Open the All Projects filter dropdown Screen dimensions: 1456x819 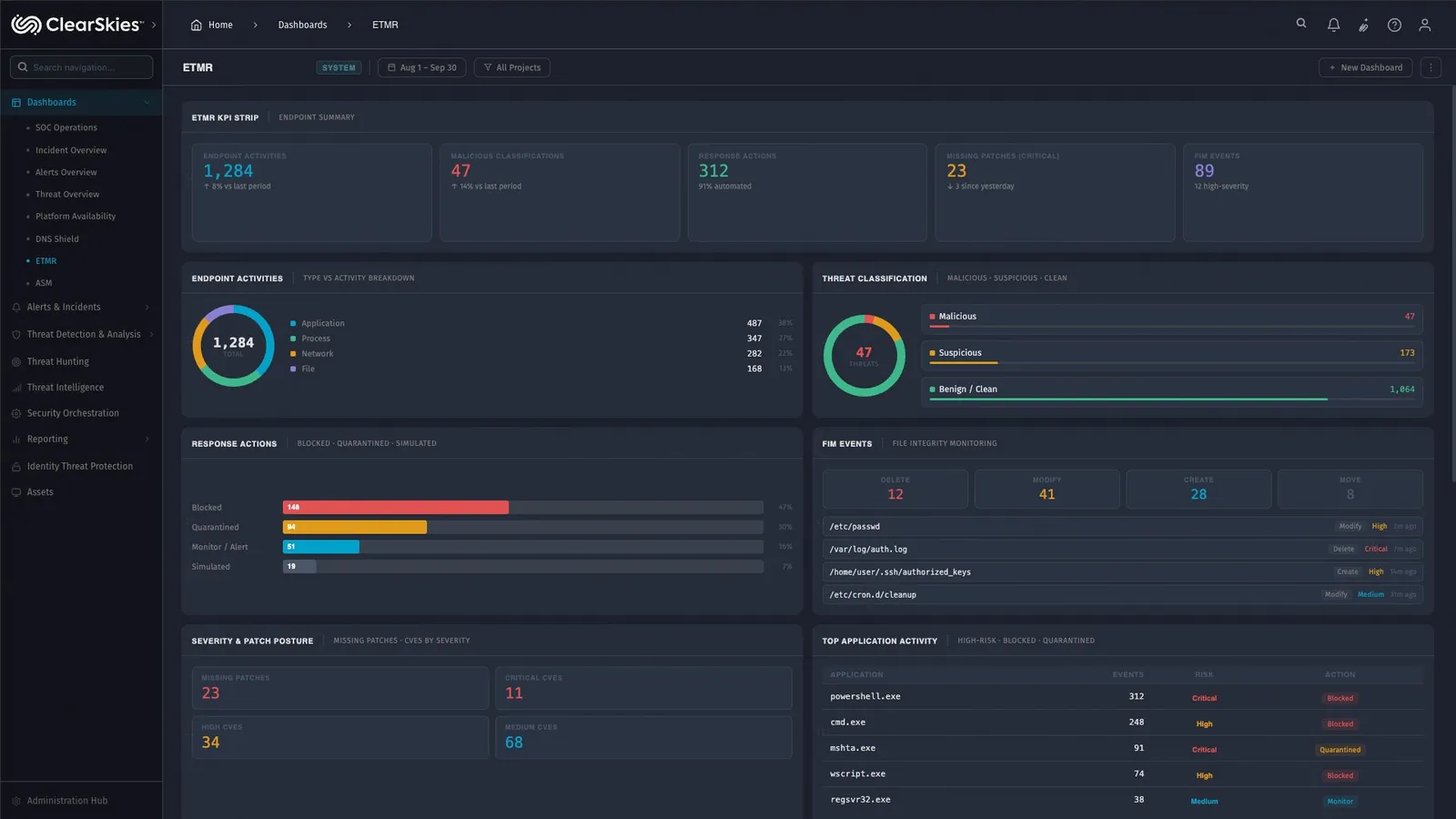click(512, 67)
